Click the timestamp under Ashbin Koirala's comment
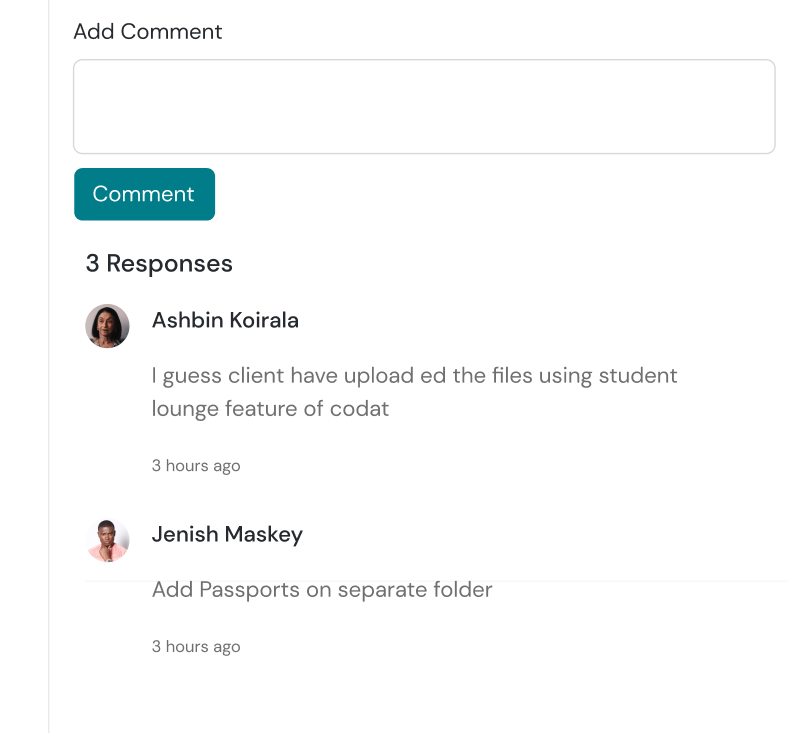Image resolution: width=791 pixels, height=733 pixels. pyautogui.click(x=196, y=466)
